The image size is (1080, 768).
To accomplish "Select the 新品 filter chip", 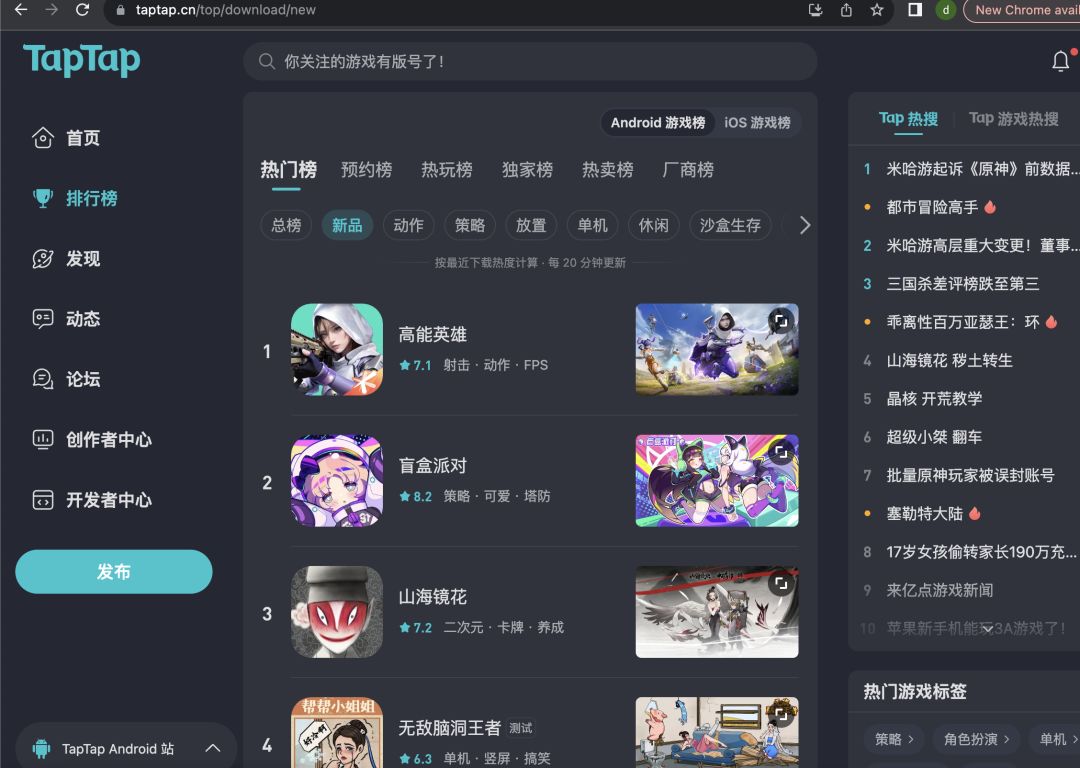I will 347,225.
